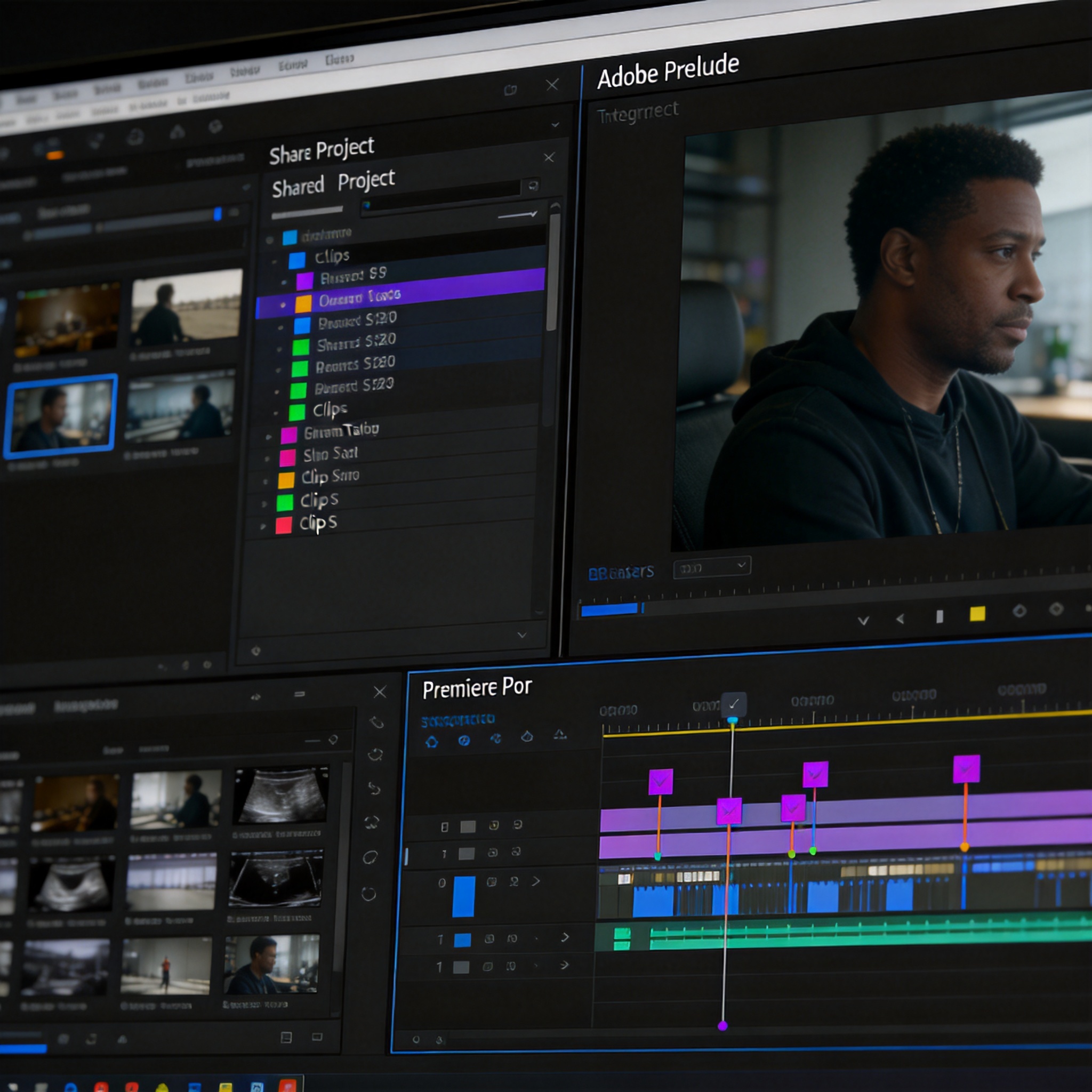The height and width of the screenshot is (1092, 1092).
Task: Open the orange-red icon at the taskbar's right end
Action: (287, 1086)
